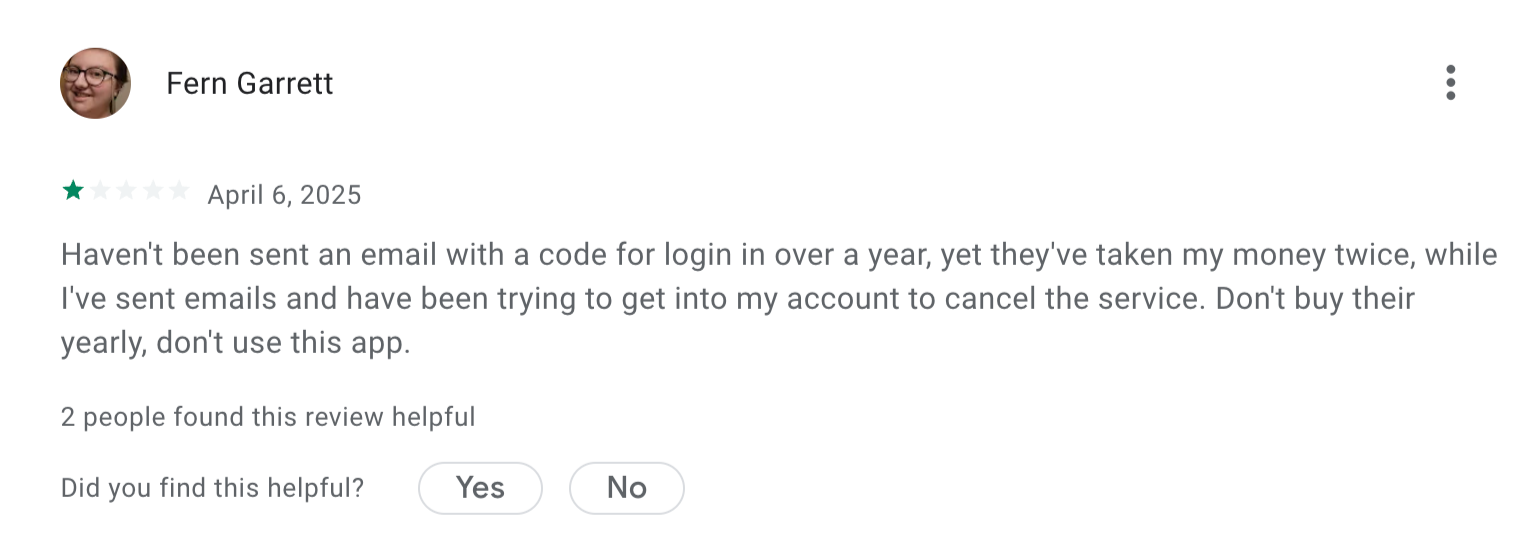Click the third empty rating star
This screenshot has height=540, width=1537.
[x=126, y=190]
